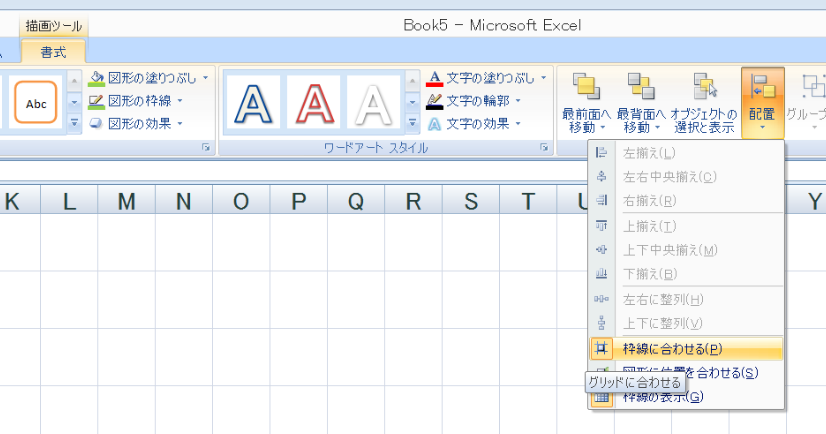This screenshot has height=434, width=826.
Task: Click the shape effects icon
Action: pos(95,124)
